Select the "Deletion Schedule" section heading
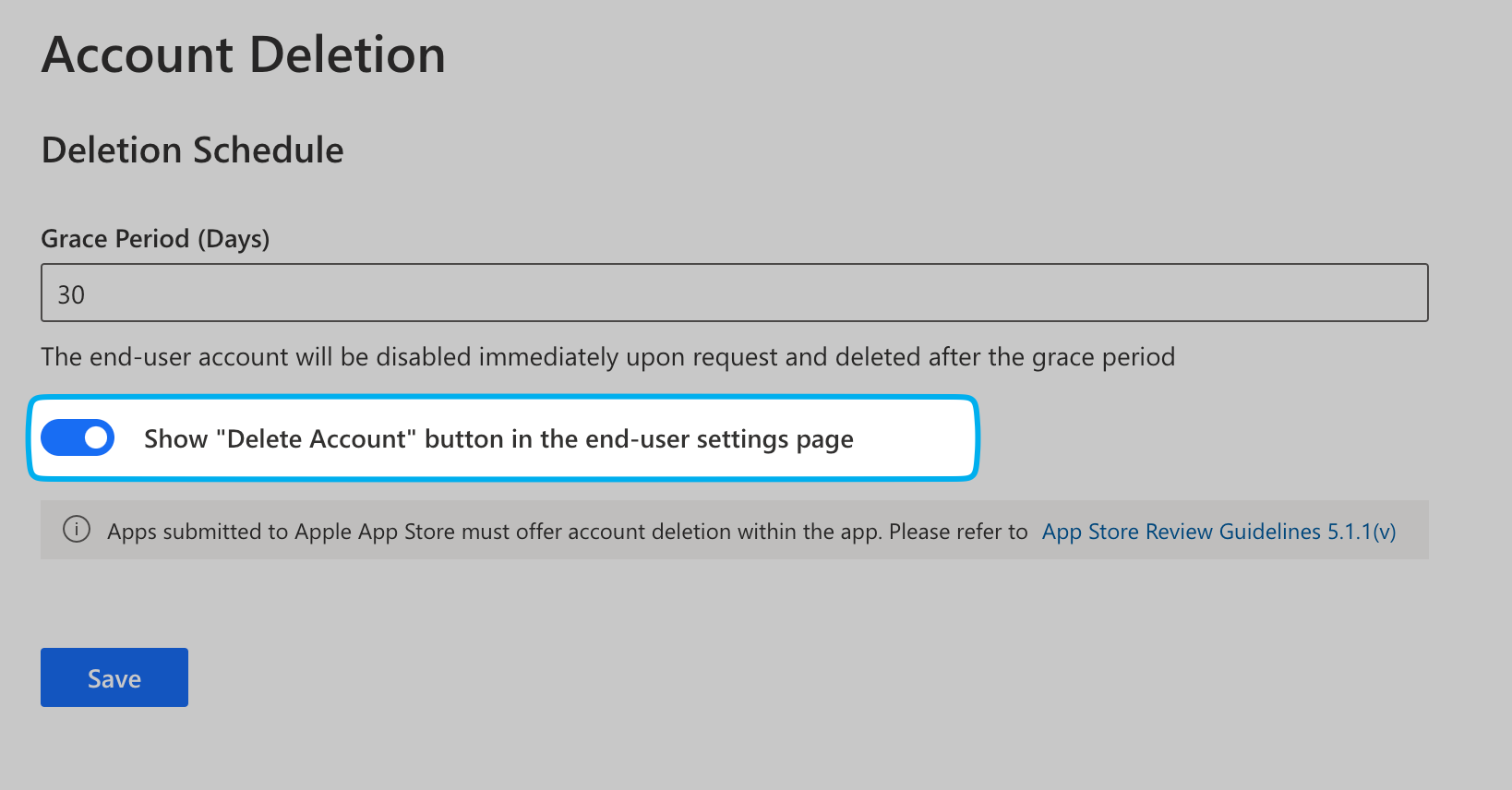The image size is (1512, 790). [x=193, y=150]
